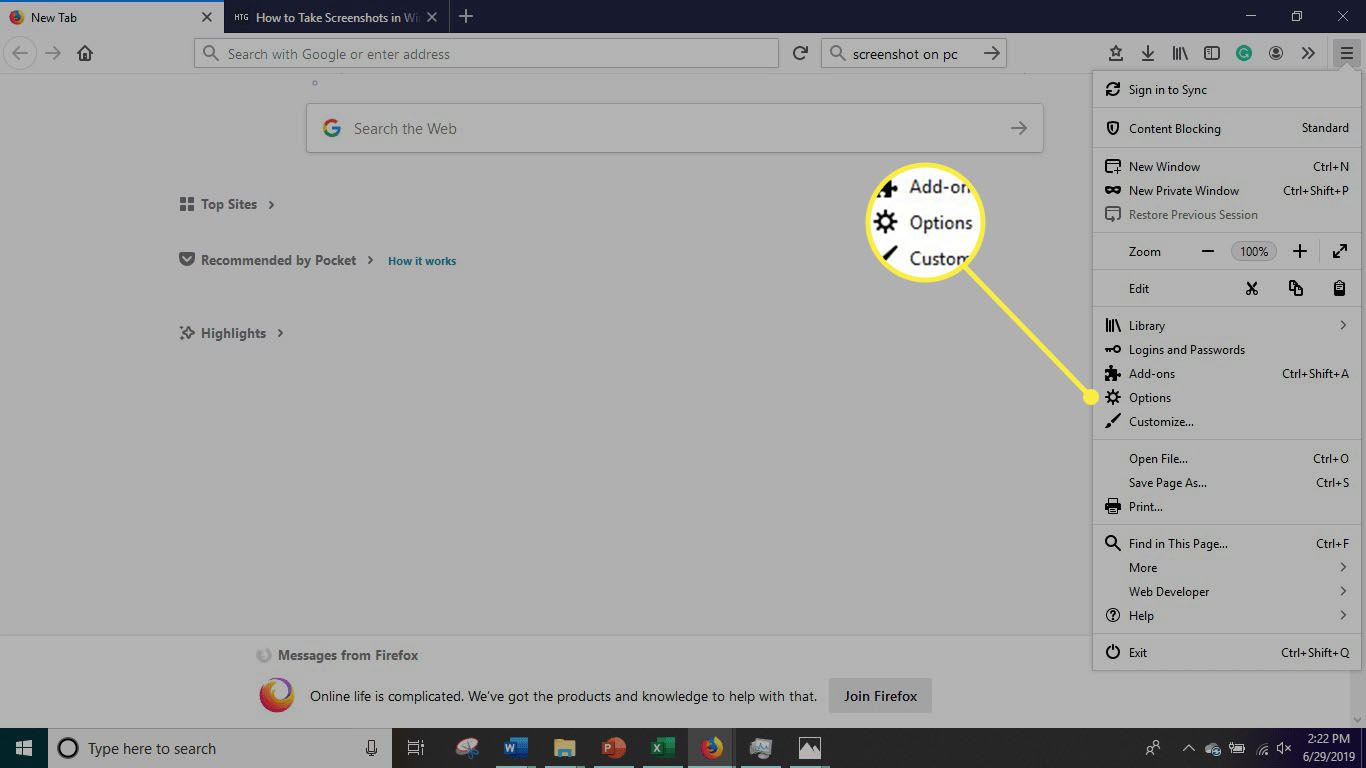Image resolution: width=1366 pixels, height=768 pixels.
Task: Open the Windows Start button
Action: coord(23,748)
